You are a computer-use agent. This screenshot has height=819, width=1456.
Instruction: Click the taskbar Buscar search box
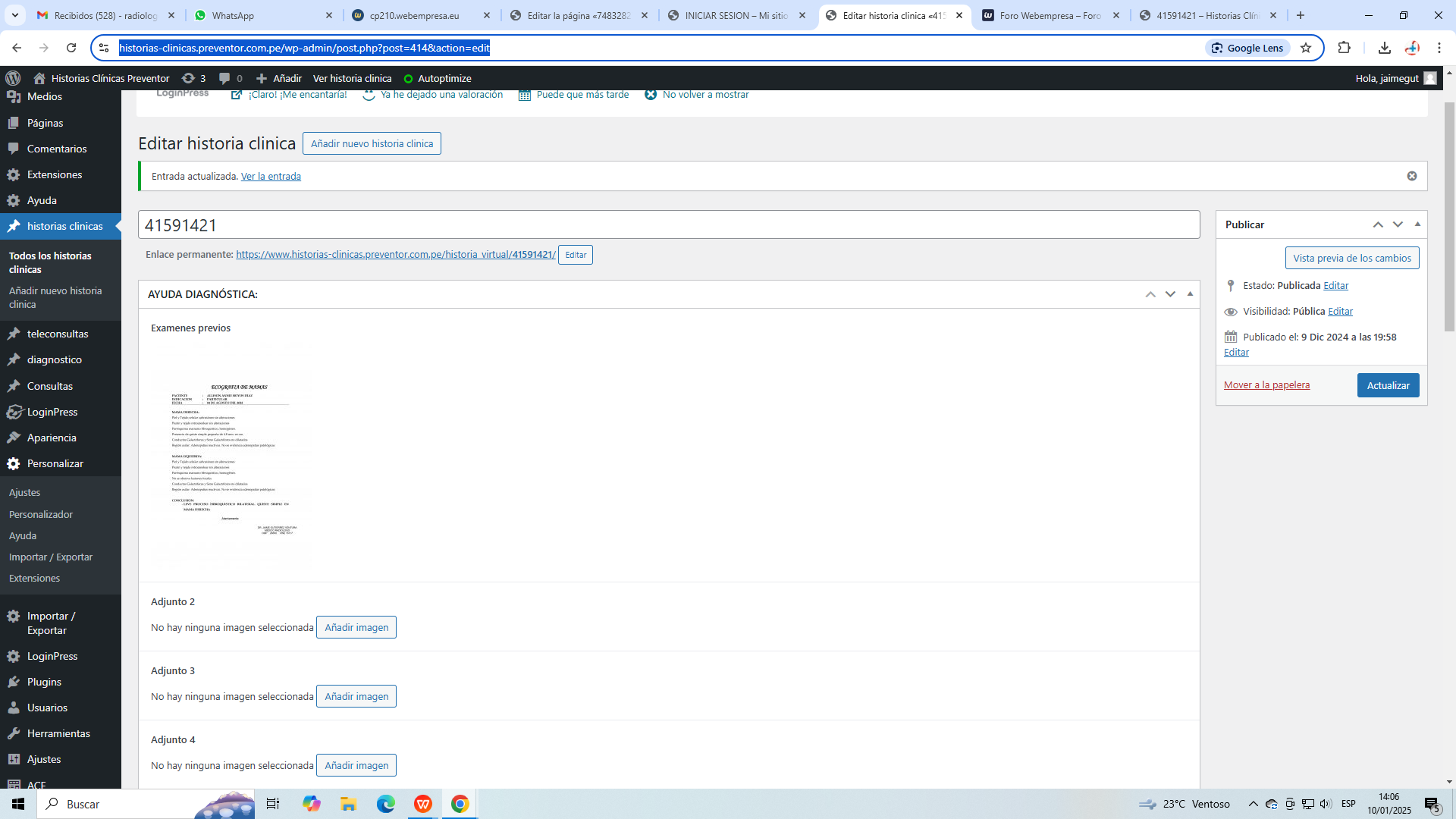146,804
